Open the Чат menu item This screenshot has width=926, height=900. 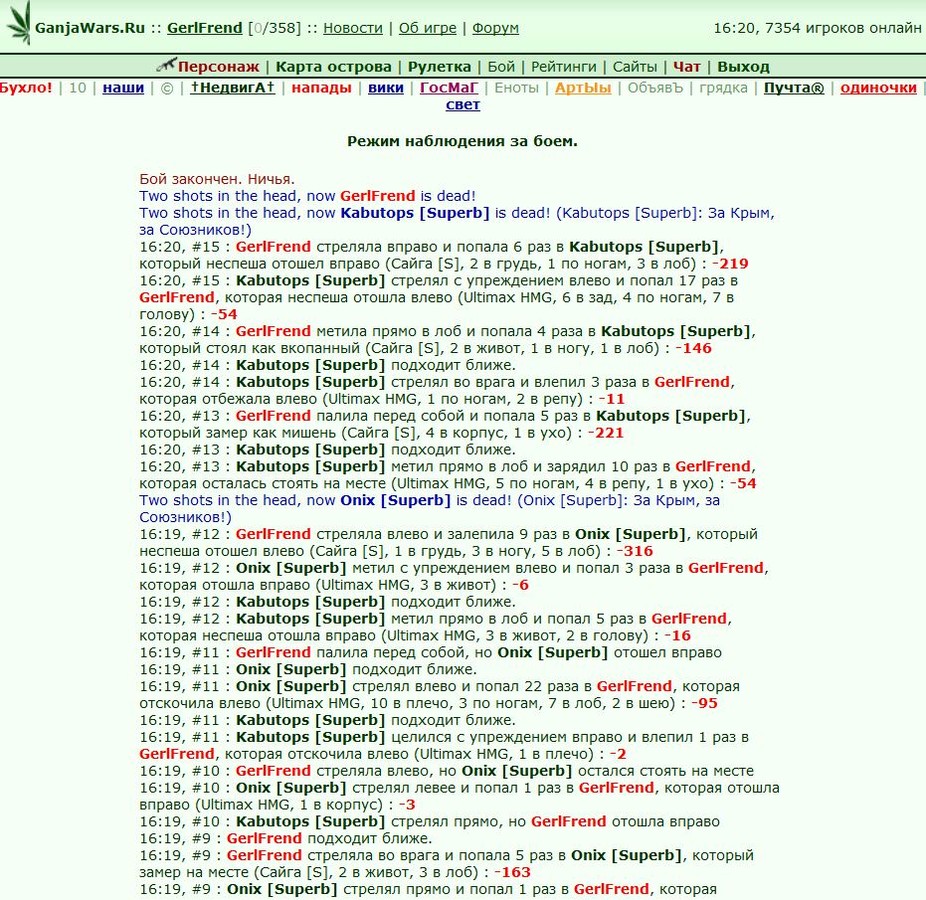[x=687, y=67]
